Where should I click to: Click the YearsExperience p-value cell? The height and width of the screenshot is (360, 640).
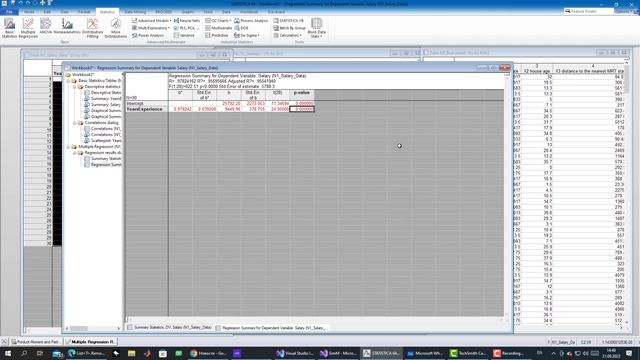302,109
